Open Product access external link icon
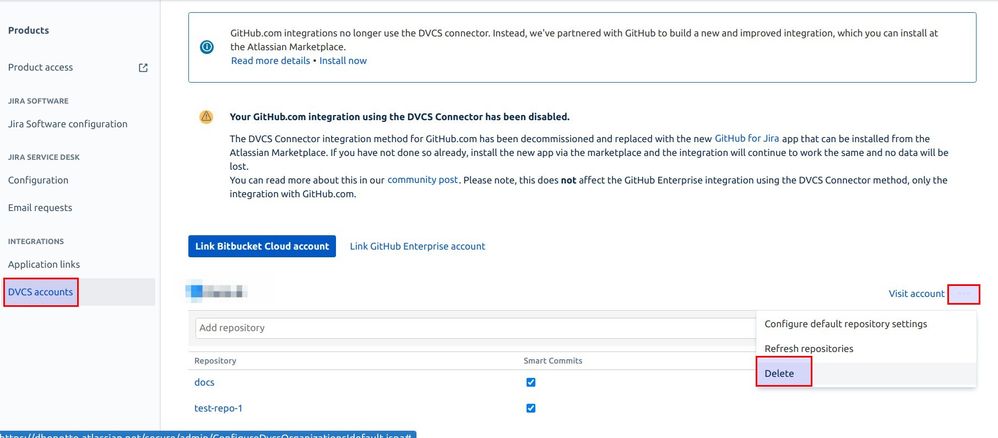 [143, 67]
